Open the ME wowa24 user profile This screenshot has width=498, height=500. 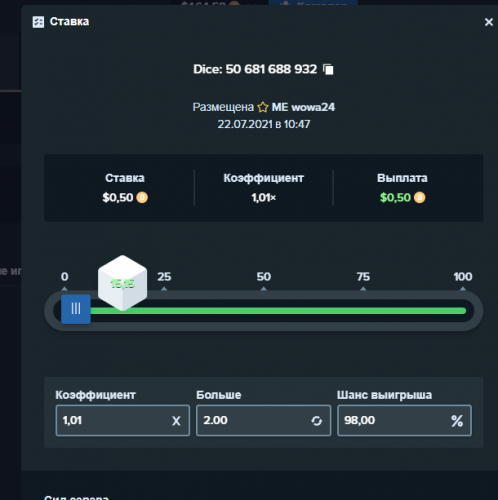[x=303, y=107]
